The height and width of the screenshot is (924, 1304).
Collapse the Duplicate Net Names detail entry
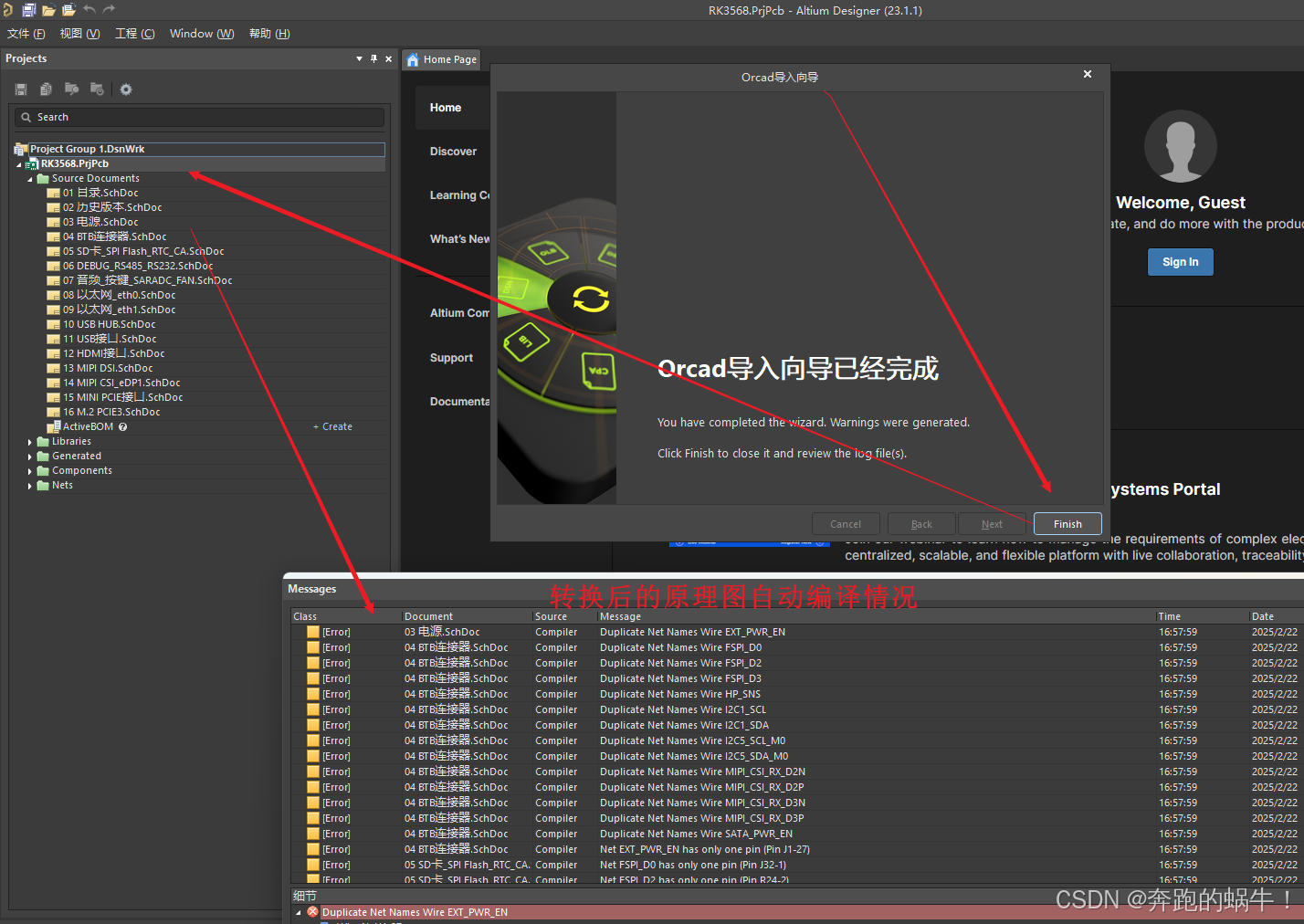coord(299,912)
